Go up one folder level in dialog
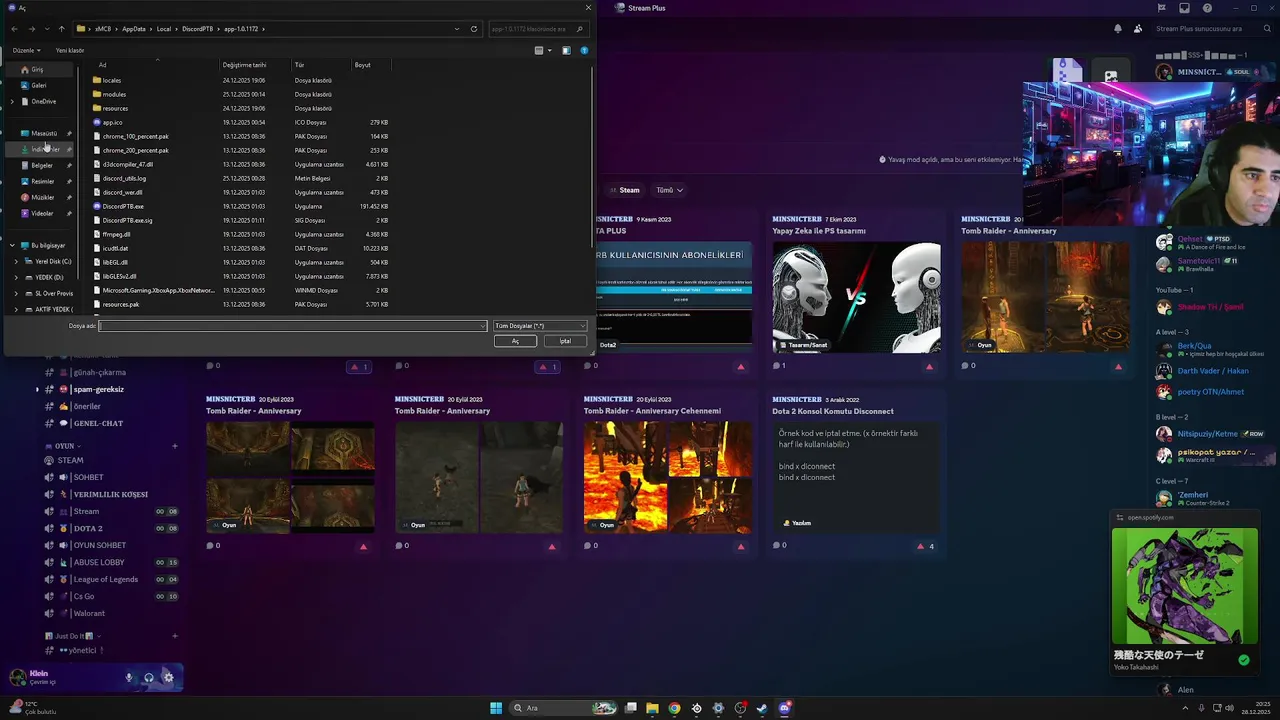Viewport: 1280px width, 720px height. click(61, 29)
